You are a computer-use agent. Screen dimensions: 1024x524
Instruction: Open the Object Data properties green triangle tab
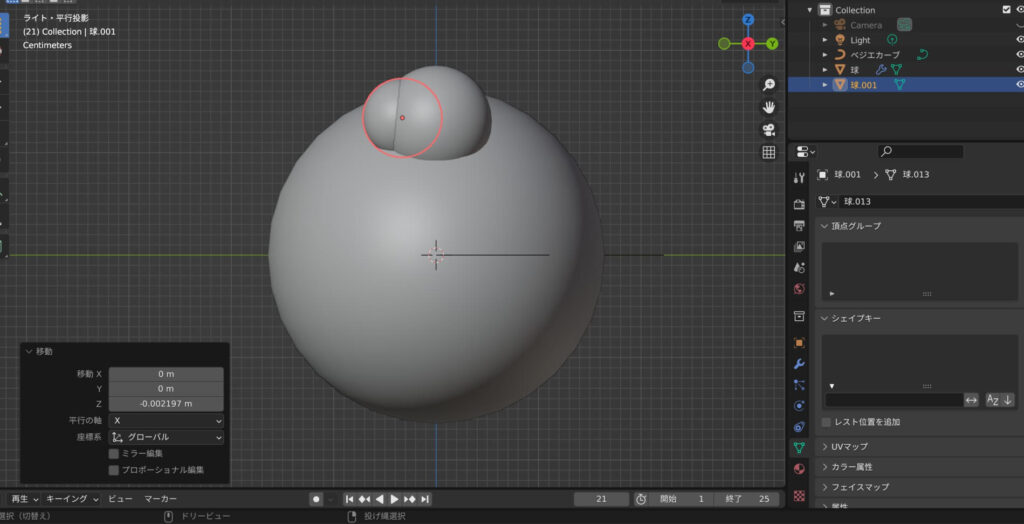799,448
